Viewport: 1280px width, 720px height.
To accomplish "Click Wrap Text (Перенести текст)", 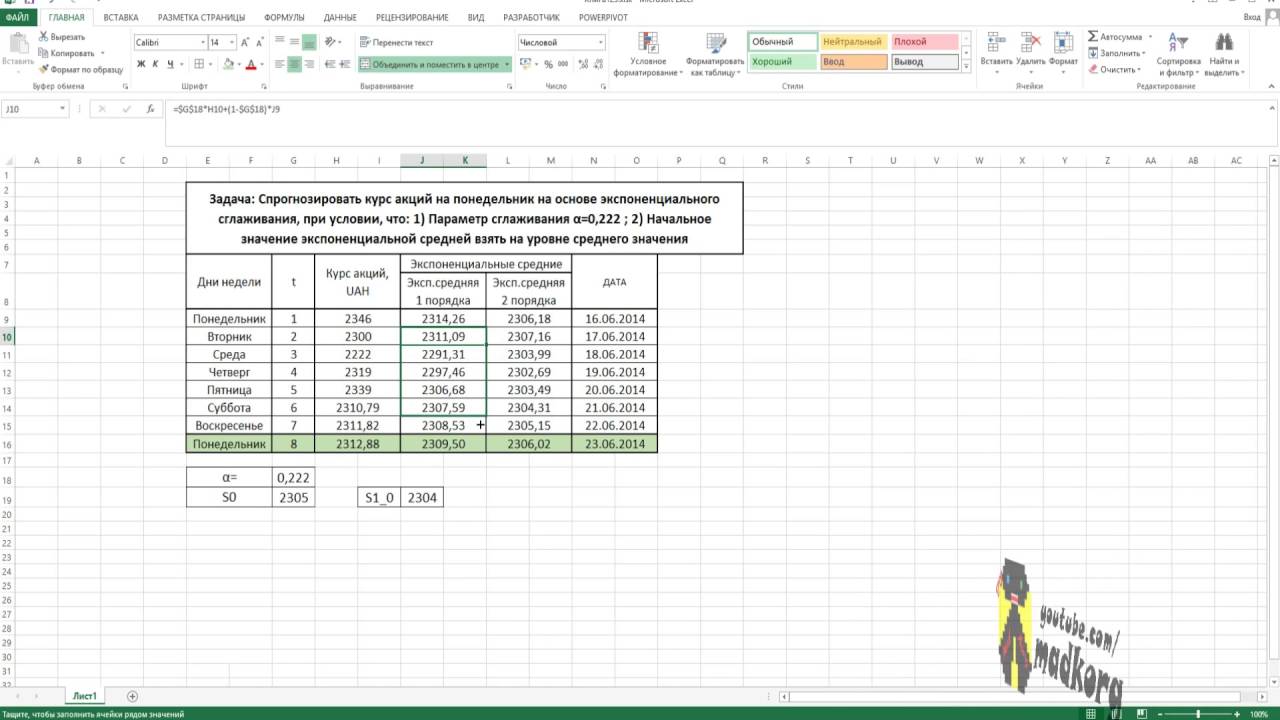I will (396, 42).
